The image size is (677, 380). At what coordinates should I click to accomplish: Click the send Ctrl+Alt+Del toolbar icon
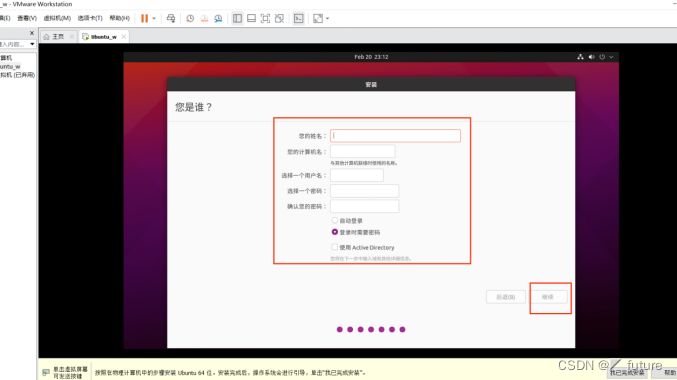(x=171, y=18)
